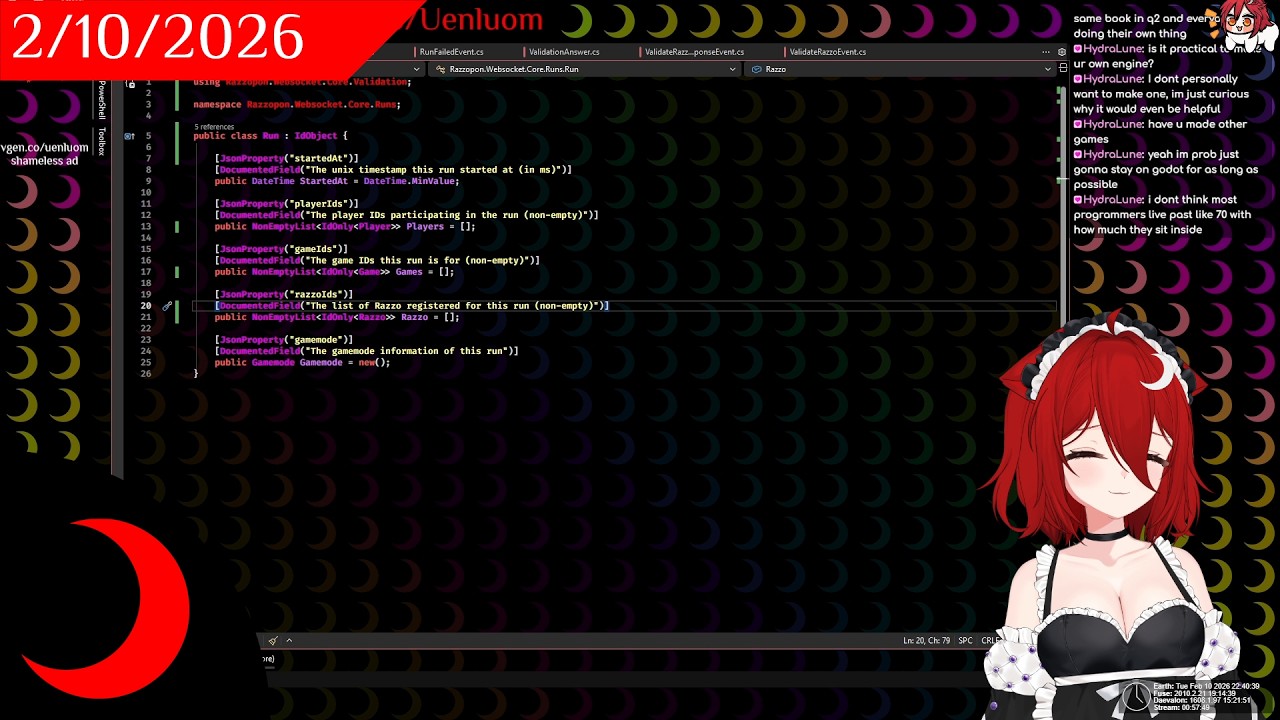Viewport: 1280px width, 720px height.
Task: Select the ValidateRazz...ponseEvent.cs tab
Action: pos(694,52)
